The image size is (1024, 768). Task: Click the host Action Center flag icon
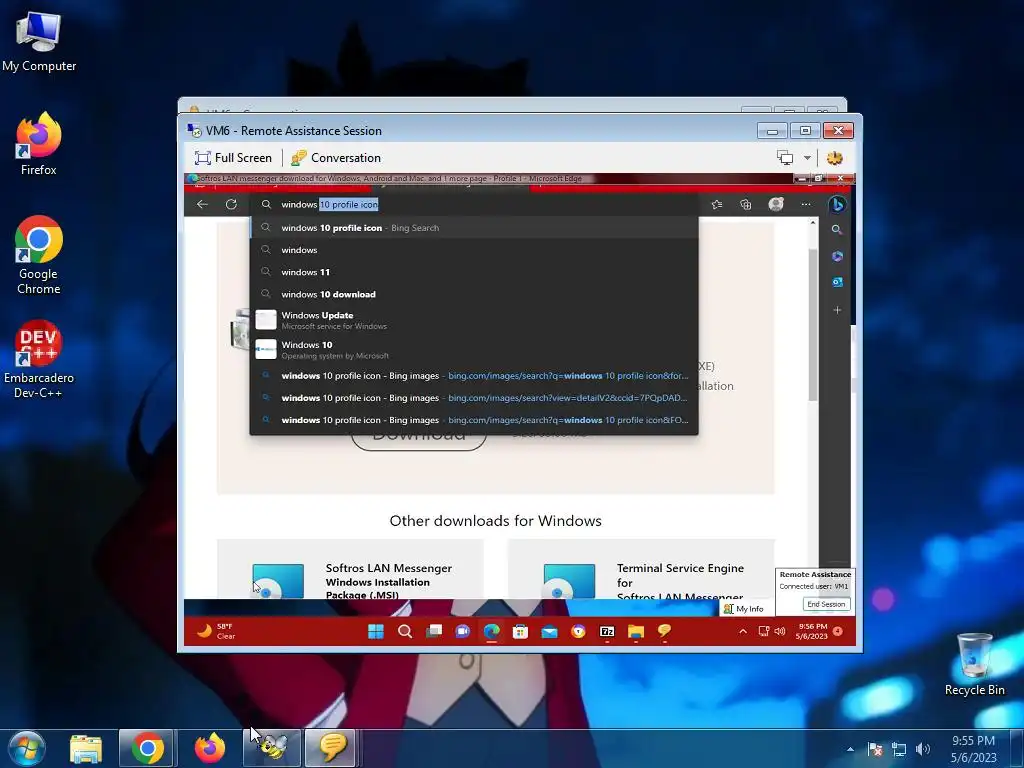875,749
